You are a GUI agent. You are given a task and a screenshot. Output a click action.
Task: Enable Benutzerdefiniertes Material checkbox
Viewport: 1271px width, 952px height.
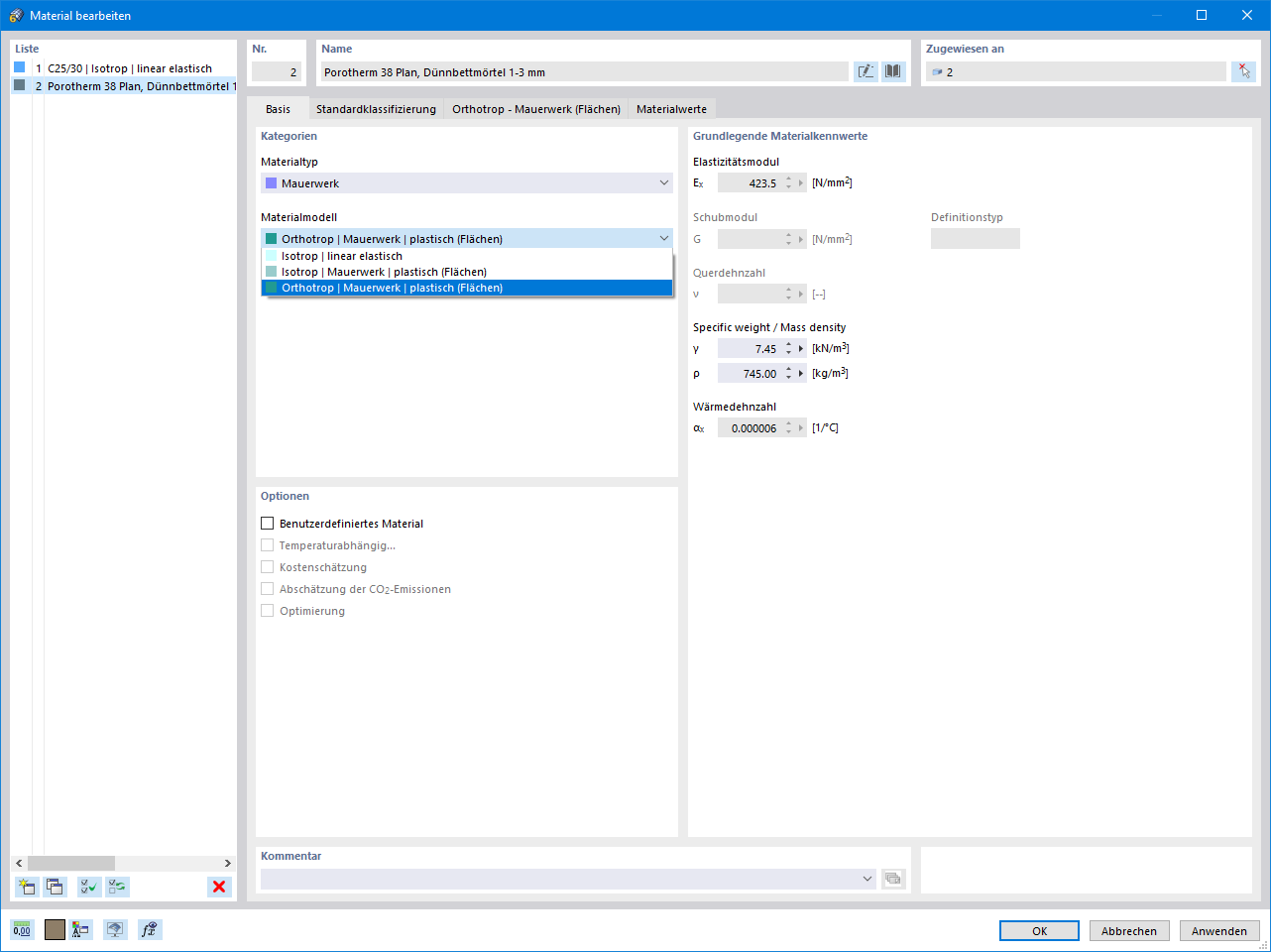coord(267,524)
